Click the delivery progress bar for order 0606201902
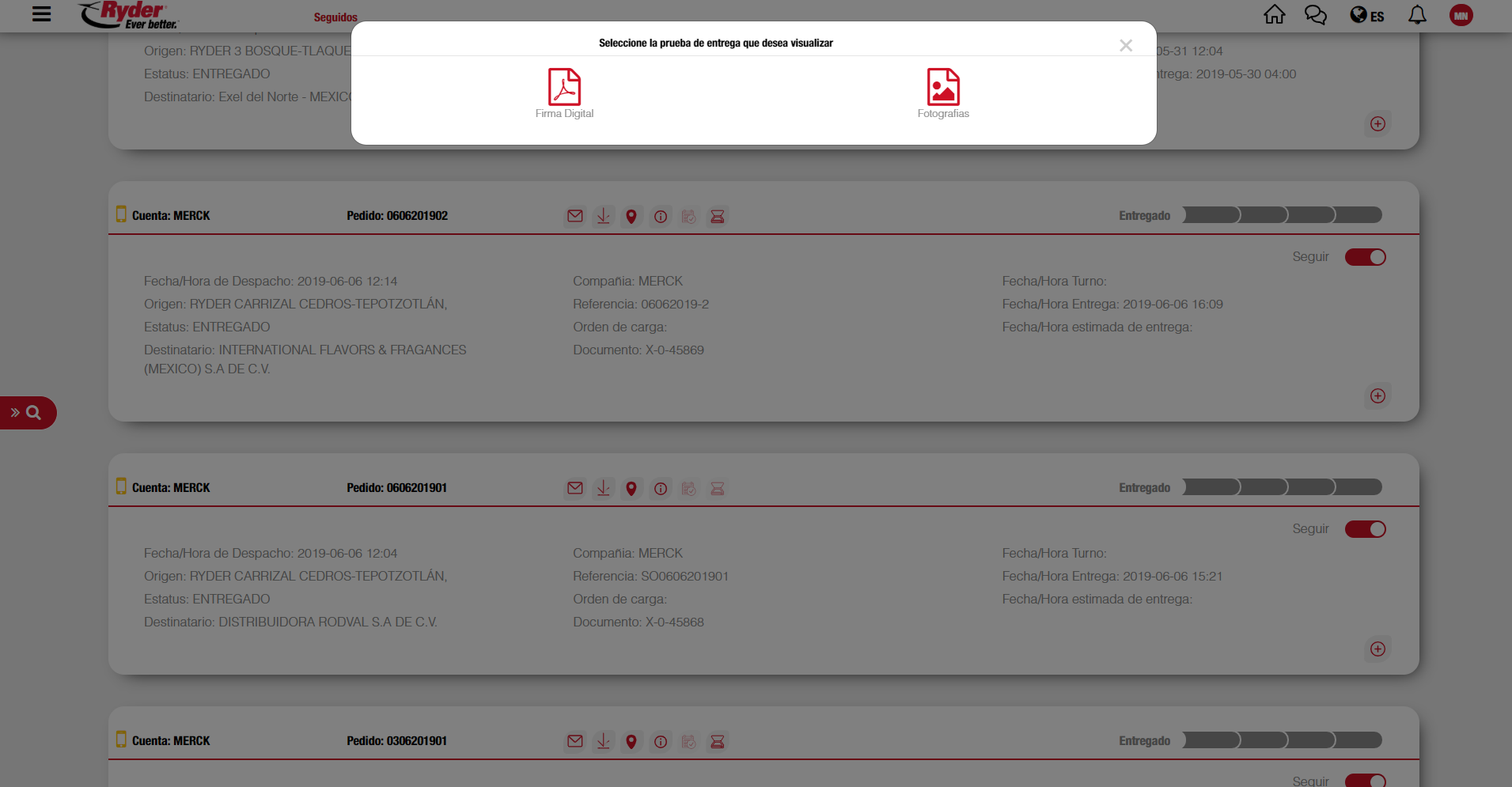Screen dimensions: 1512x787 tap(1282, 215)
